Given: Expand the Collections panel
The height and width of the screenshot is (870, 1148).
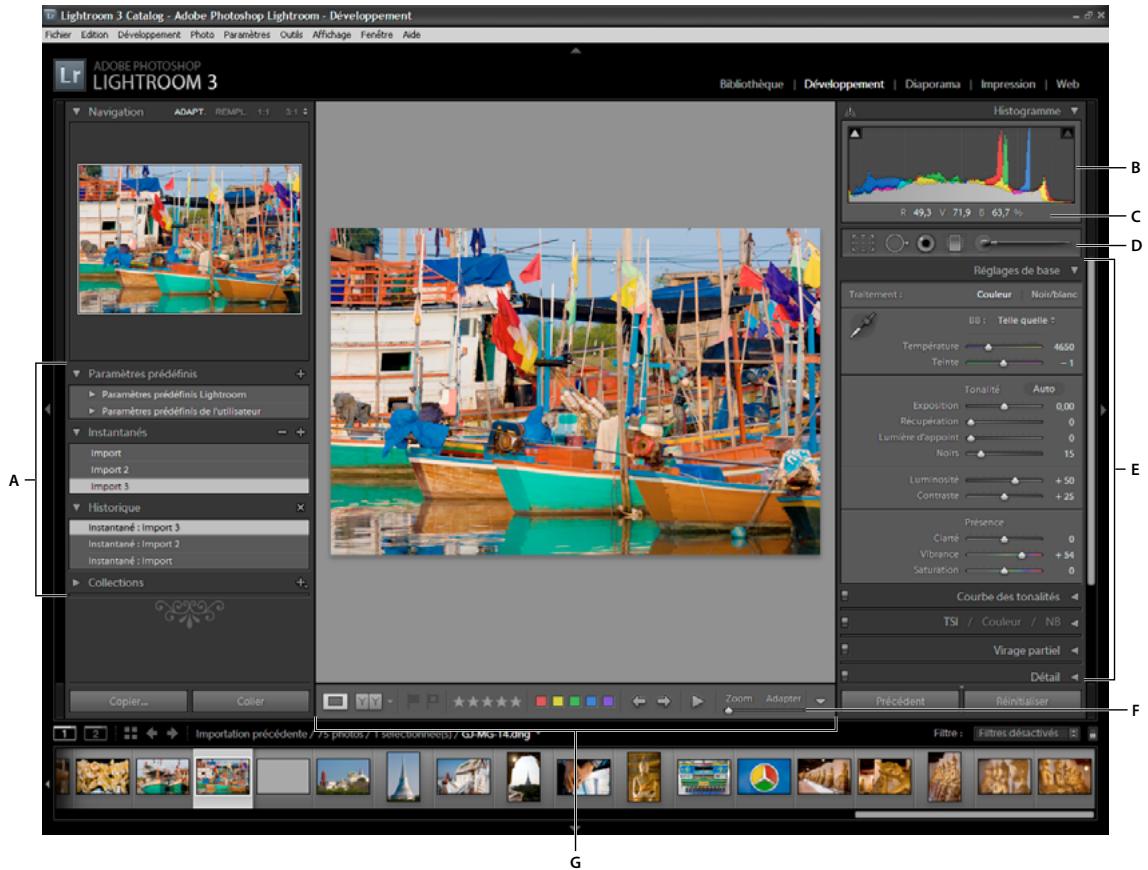Looking at the screenshot, I should click(76, 583).
